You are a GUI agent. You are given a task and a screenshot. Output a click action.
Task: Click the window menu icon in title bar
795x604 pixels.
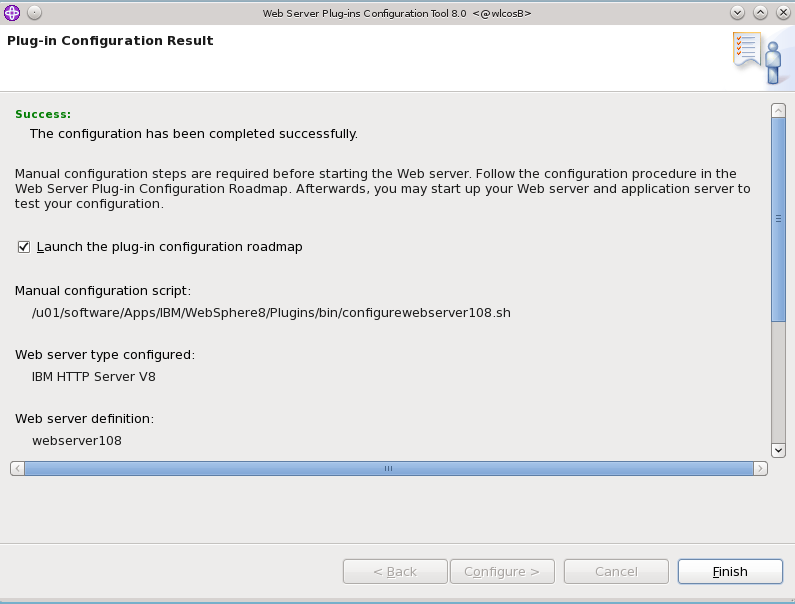point(12,13)
